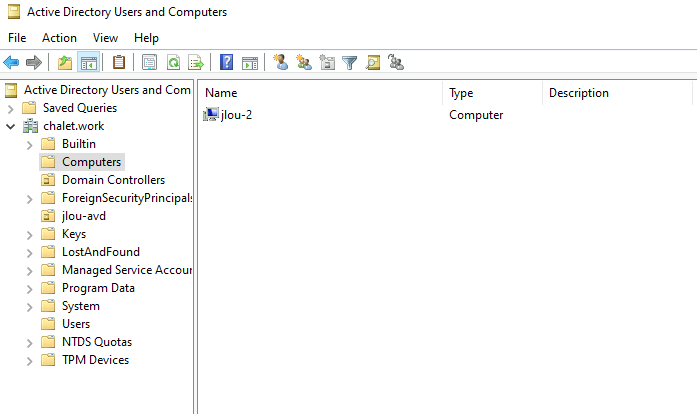Open the Action menu
This screenshot has height=414, width=697.
click(59, 37)
